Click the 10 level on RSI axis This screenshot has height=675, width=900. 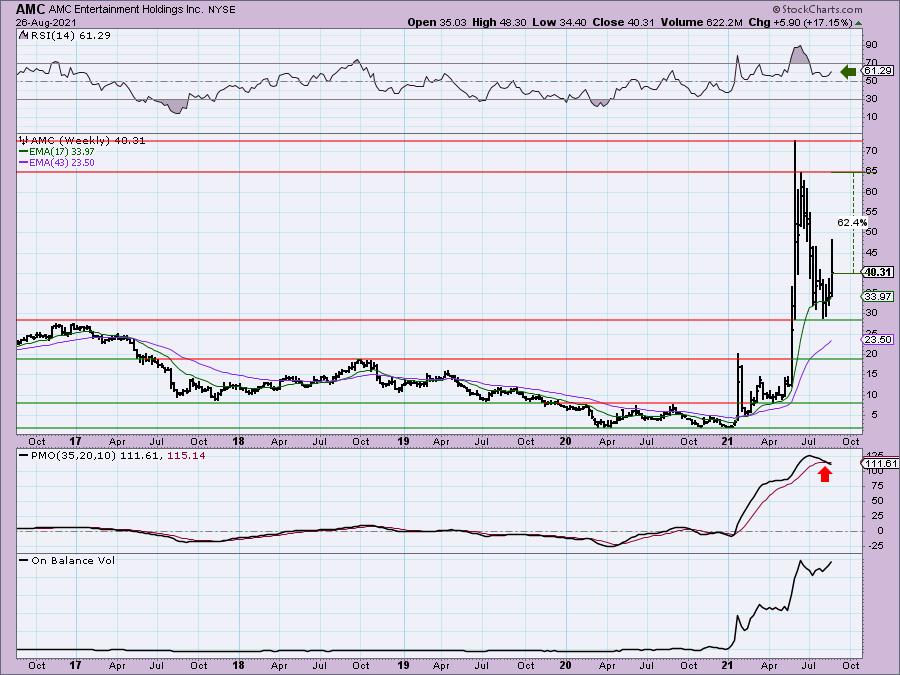tap(871, 117)
